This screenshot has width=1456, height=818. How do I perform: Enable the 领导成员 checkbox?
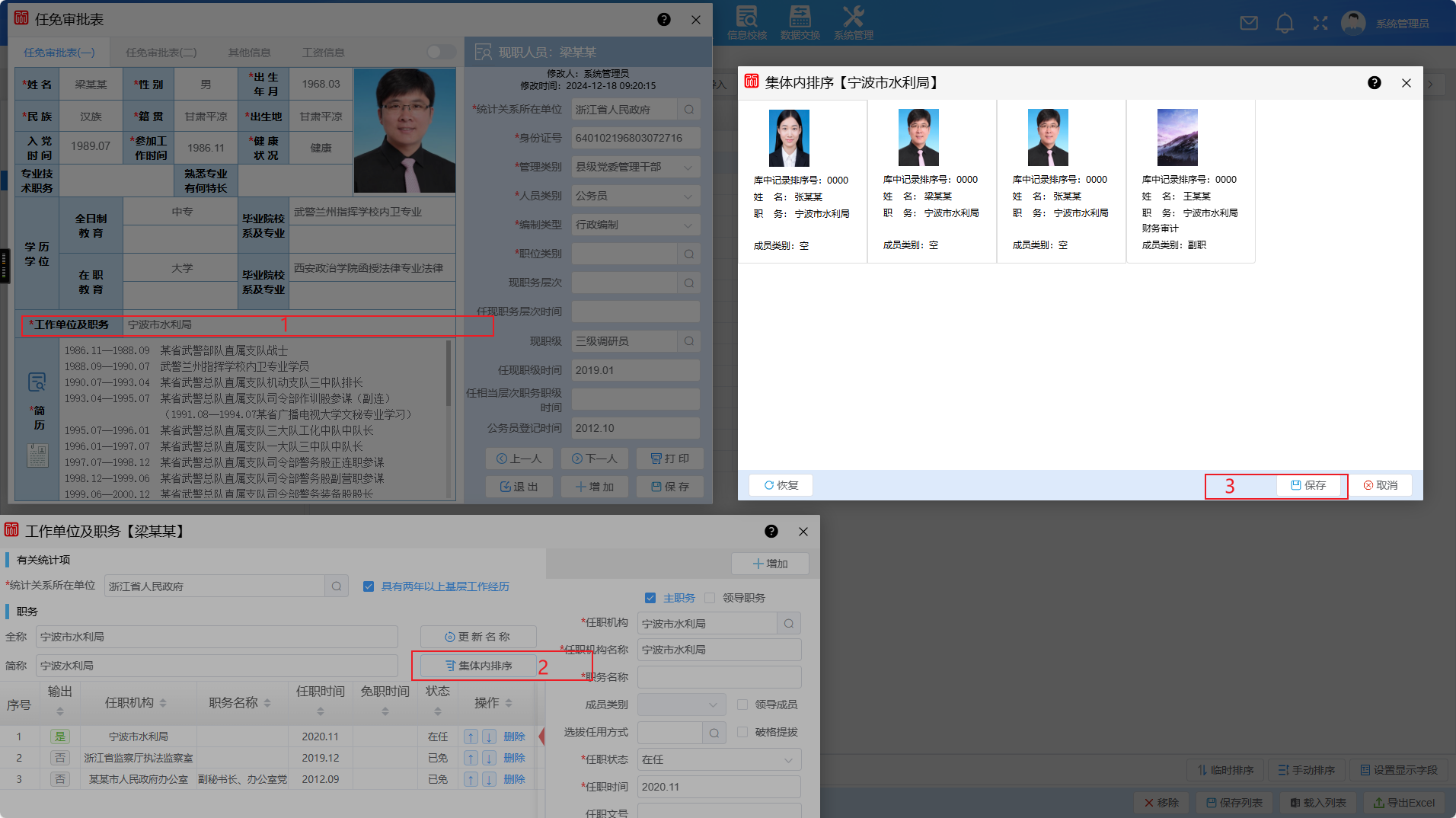(742, 705)
